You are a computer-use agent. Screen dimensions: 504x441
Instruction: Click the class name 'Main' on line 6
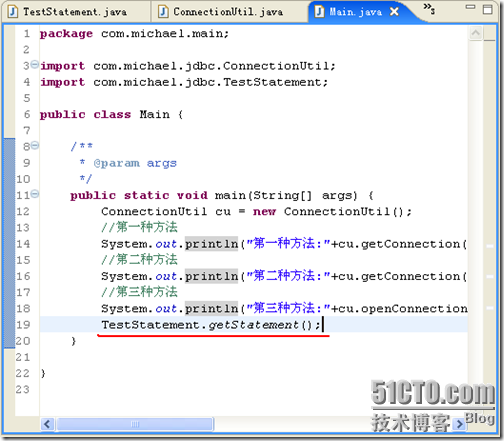[154, 115]
